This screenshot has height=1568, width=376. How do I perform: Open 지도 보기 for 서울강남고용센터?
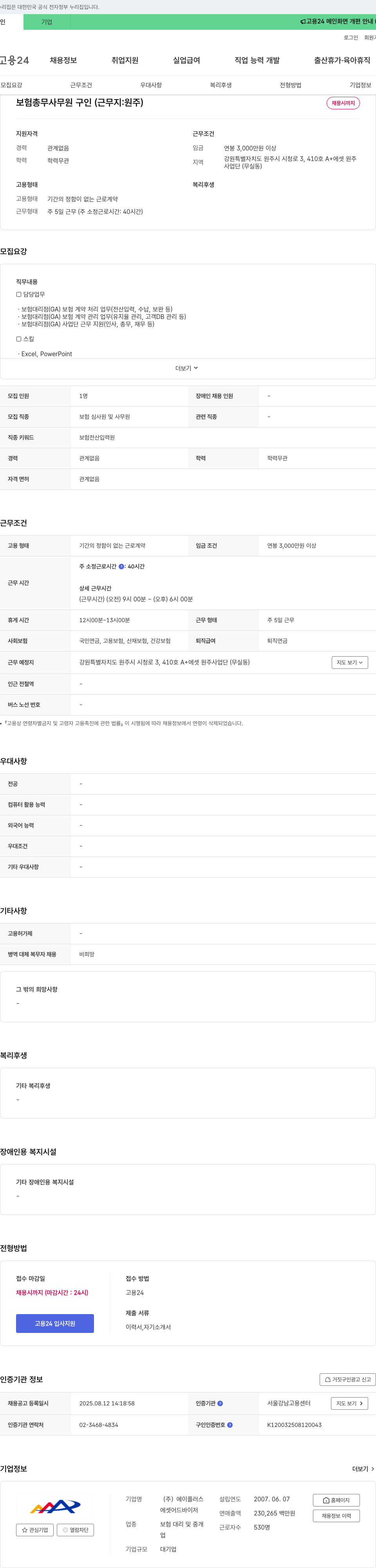(x=349, y=1404)
